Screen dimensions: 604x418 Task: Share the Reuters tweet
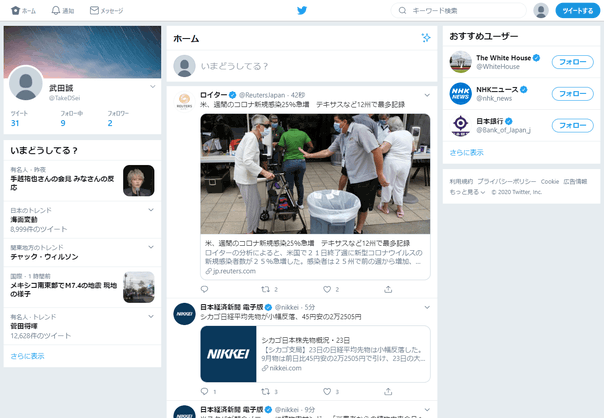(388, 289)
